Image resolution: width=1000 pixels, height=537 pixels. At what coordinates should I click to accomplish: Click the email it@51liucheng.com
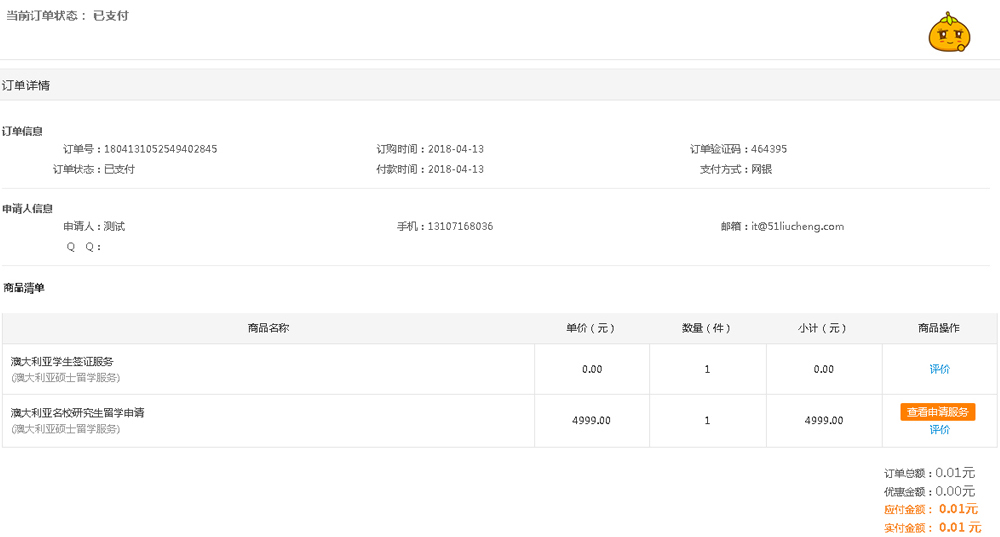797,226
